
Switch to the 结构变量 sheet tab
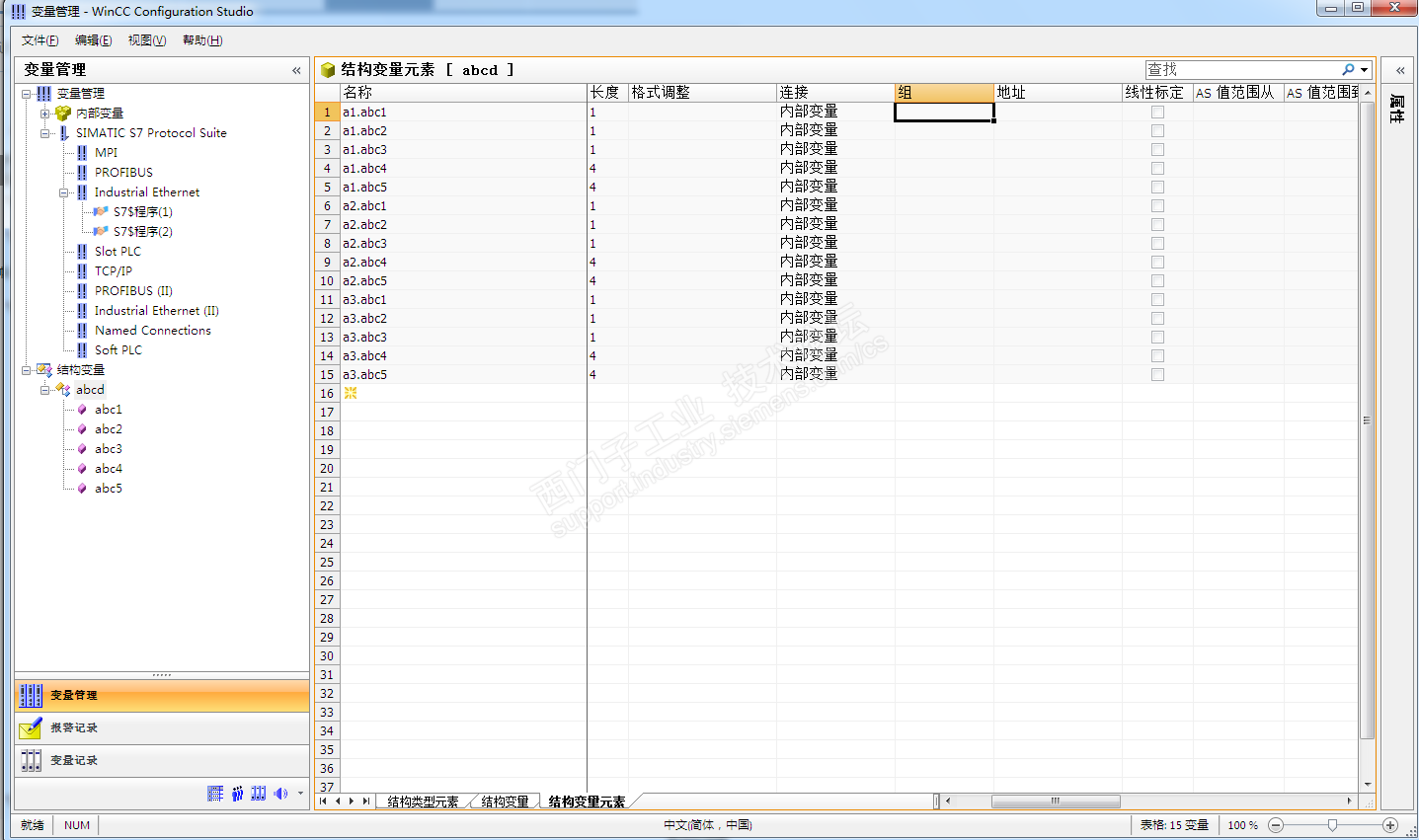click(x=505, y=802)
